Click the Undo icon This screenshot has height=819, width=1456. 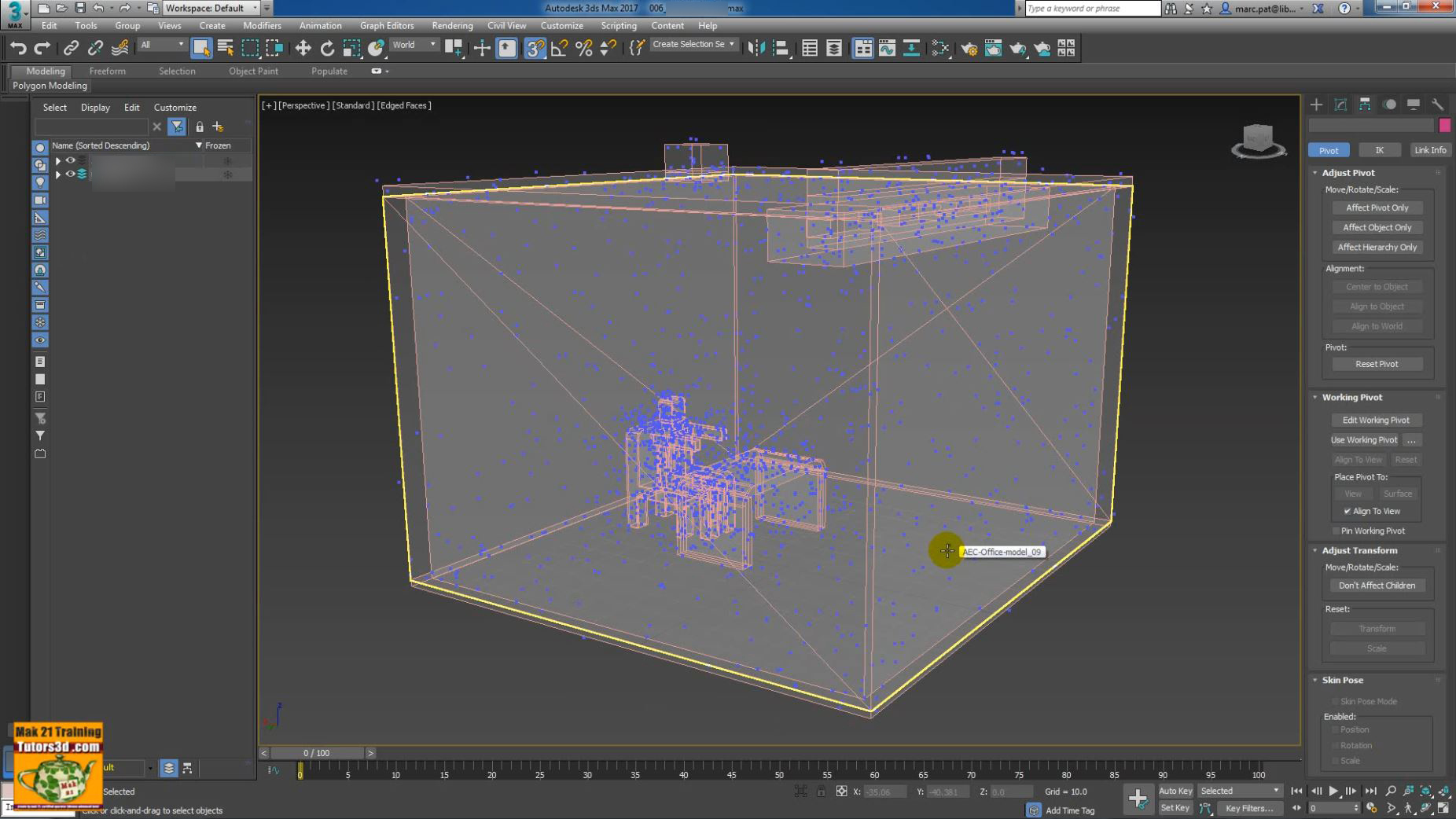[19, 47]
